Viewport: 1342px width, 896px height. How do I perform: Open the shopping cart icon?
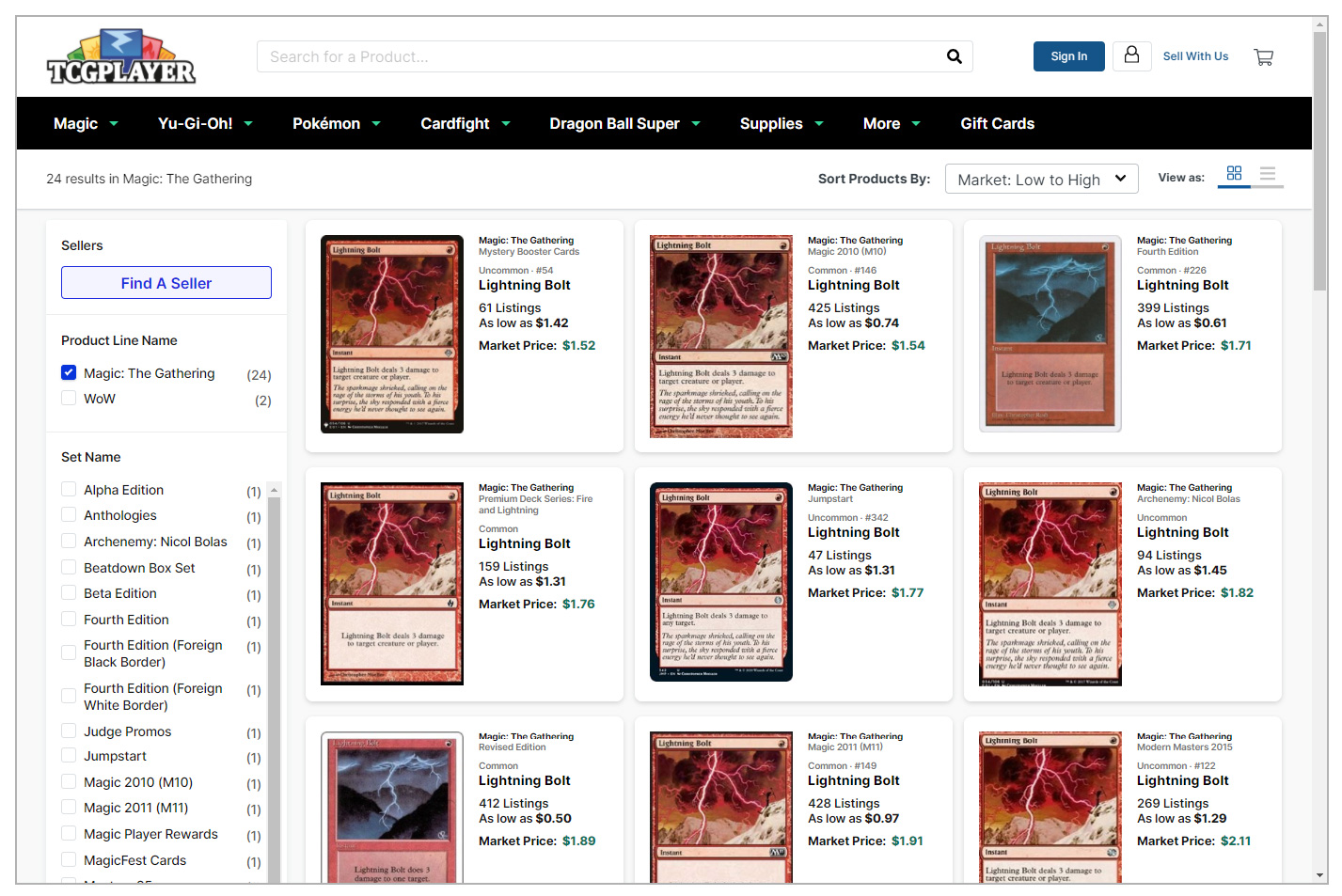[x=1264, y=56]
